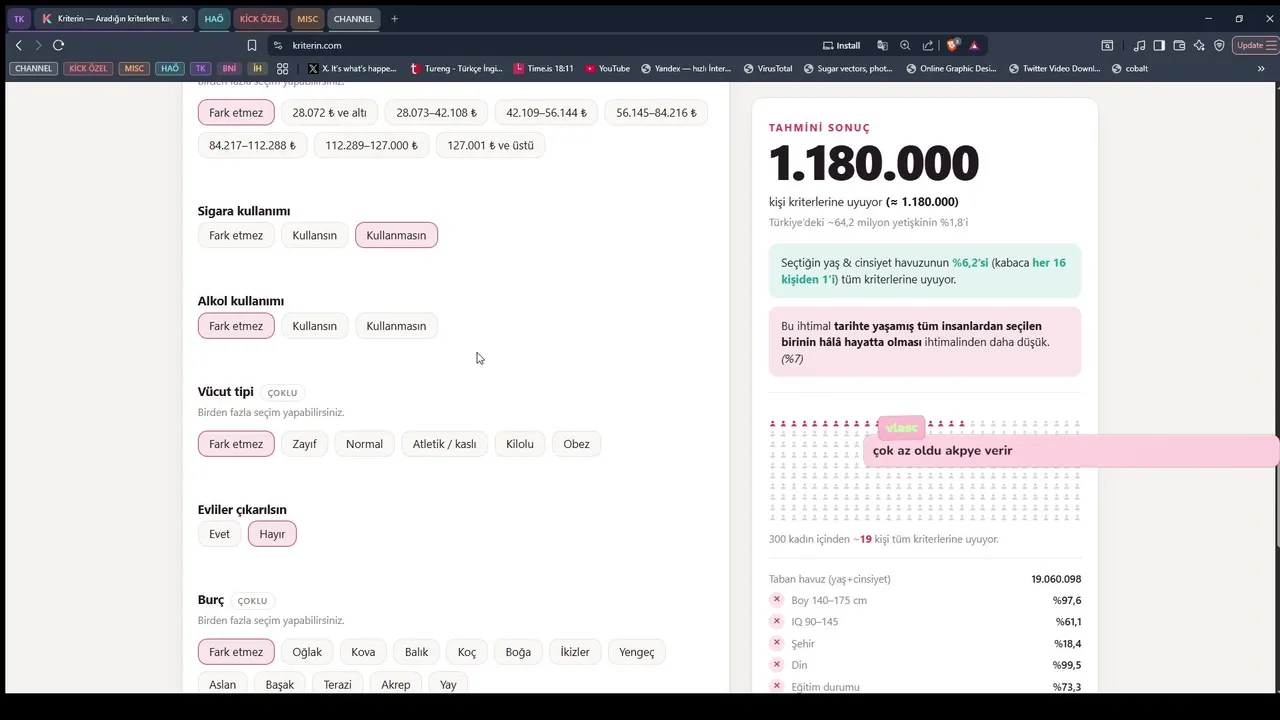The width and height of the screenshot is (1280, 720).
Task: Open the page translate icon
Action: click(882, 45)
